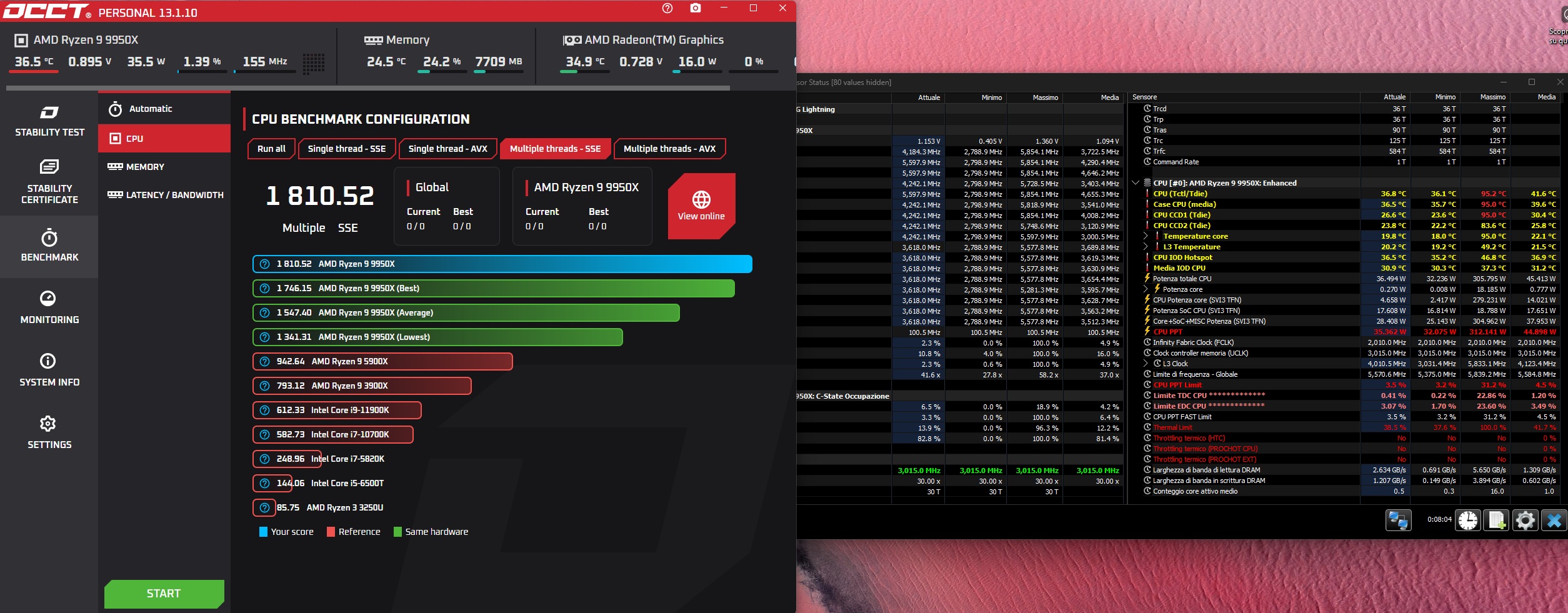Switch to Multiple threads - AVX tab
This screenshot has width=1568, height=613.
coord(669,149)
